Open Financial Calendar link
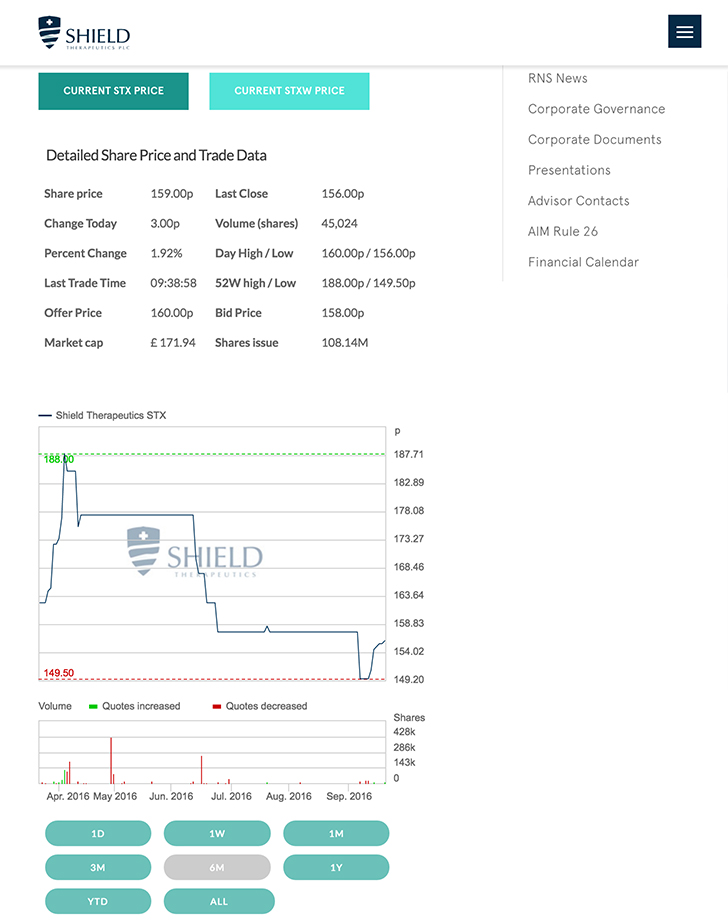This screenshot has height=920, width=728. (583, 262)
